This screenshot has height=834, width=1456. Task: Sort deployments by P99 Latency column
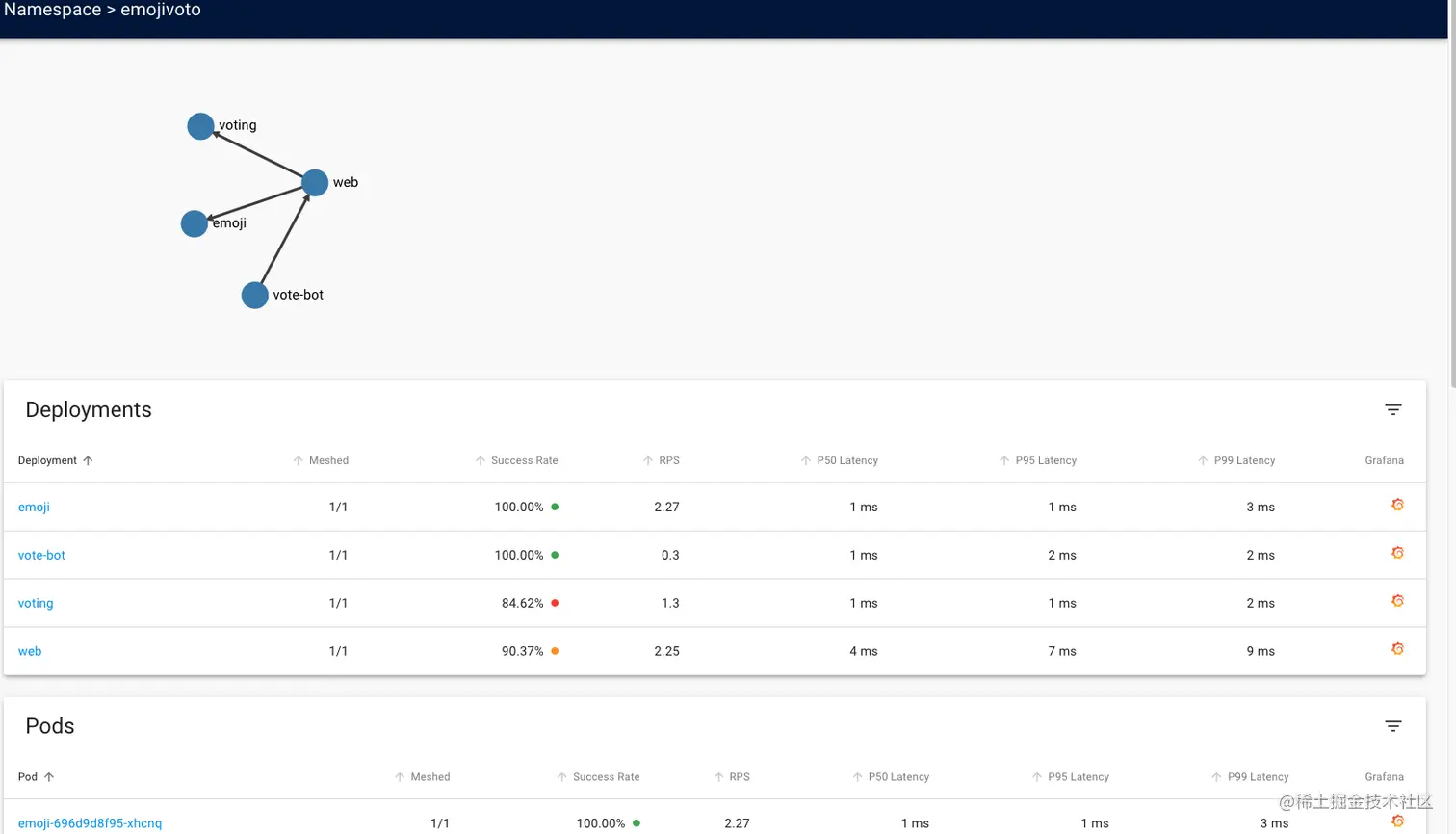[x=1236, y=460]
